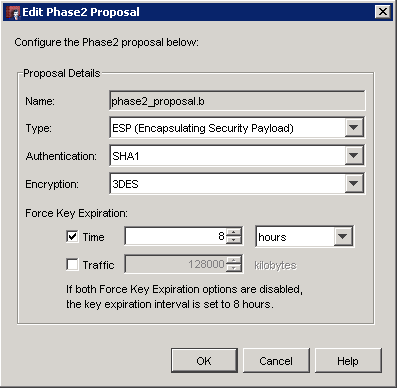Uncheck the Time expiration checkbox
Image resolution: width=397 pixels, height=388 pixels.
(72, 237)
